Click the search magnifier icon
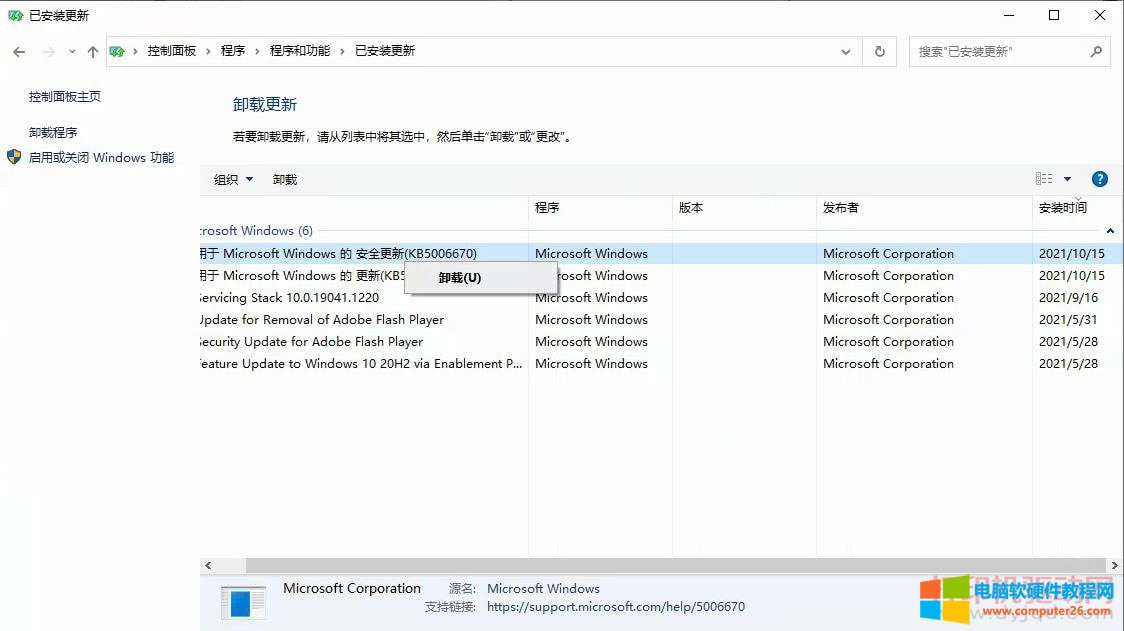1124x631 pixels. 1096,52
